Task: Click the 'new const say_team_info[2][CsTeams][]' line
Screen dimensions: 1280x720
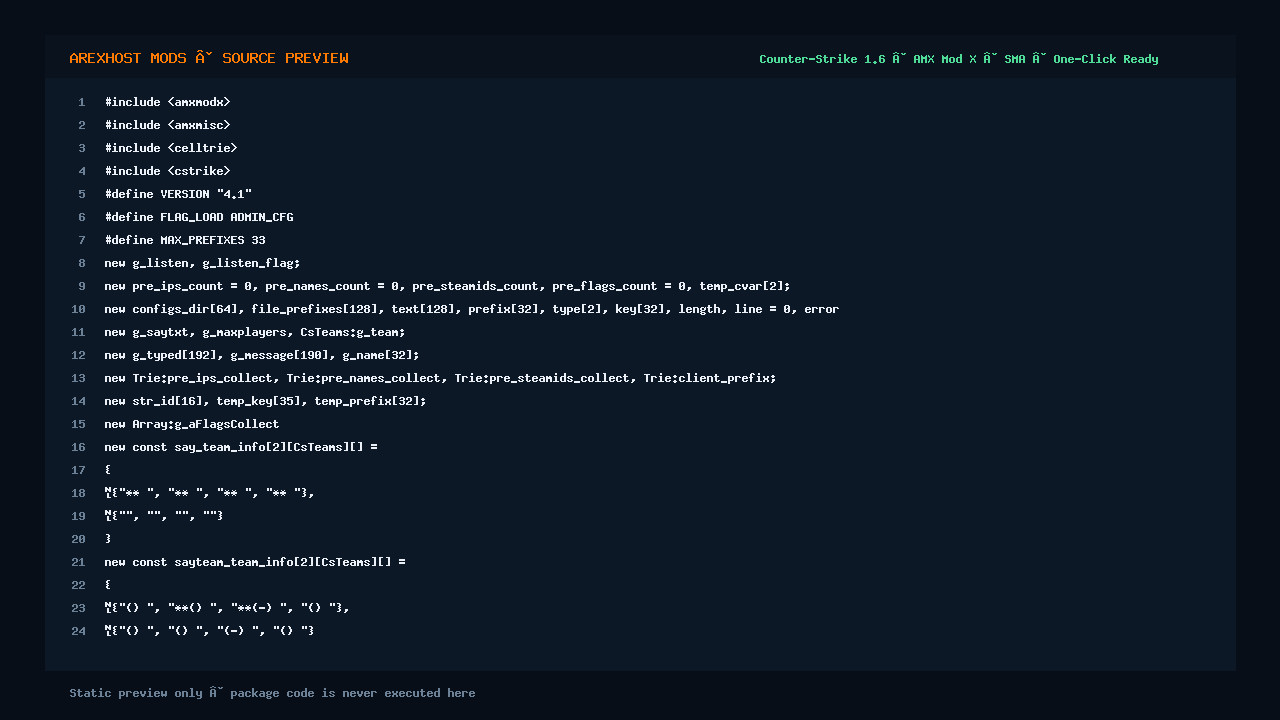Action: (x=241, y=447)
